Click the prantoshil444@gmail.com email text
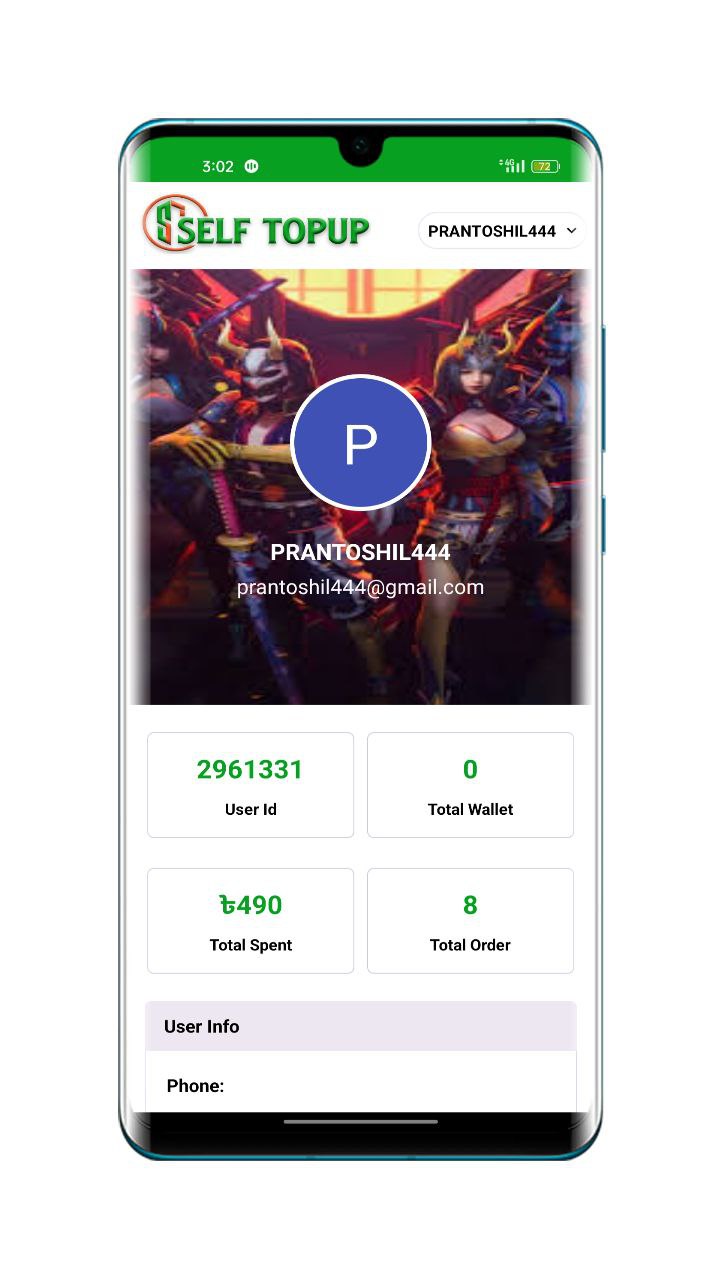725x1280 pixels. point(360,588)
